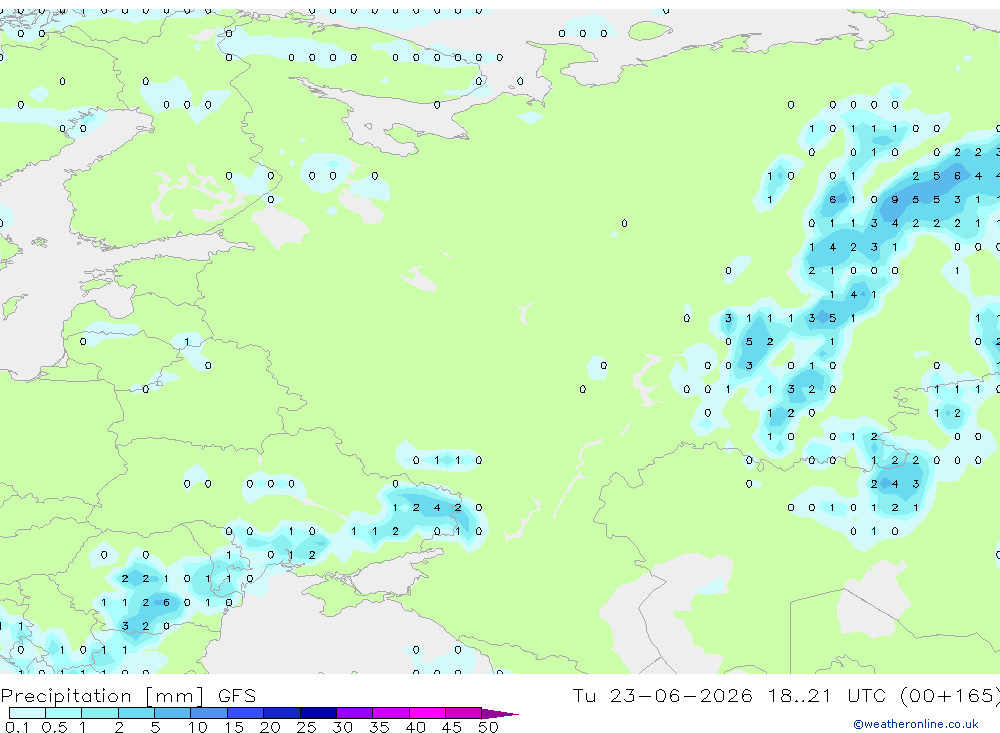This screenshot has height=733, width=1000.
Task: Click the '0.1' legend scale label
Action: (17, 727)
